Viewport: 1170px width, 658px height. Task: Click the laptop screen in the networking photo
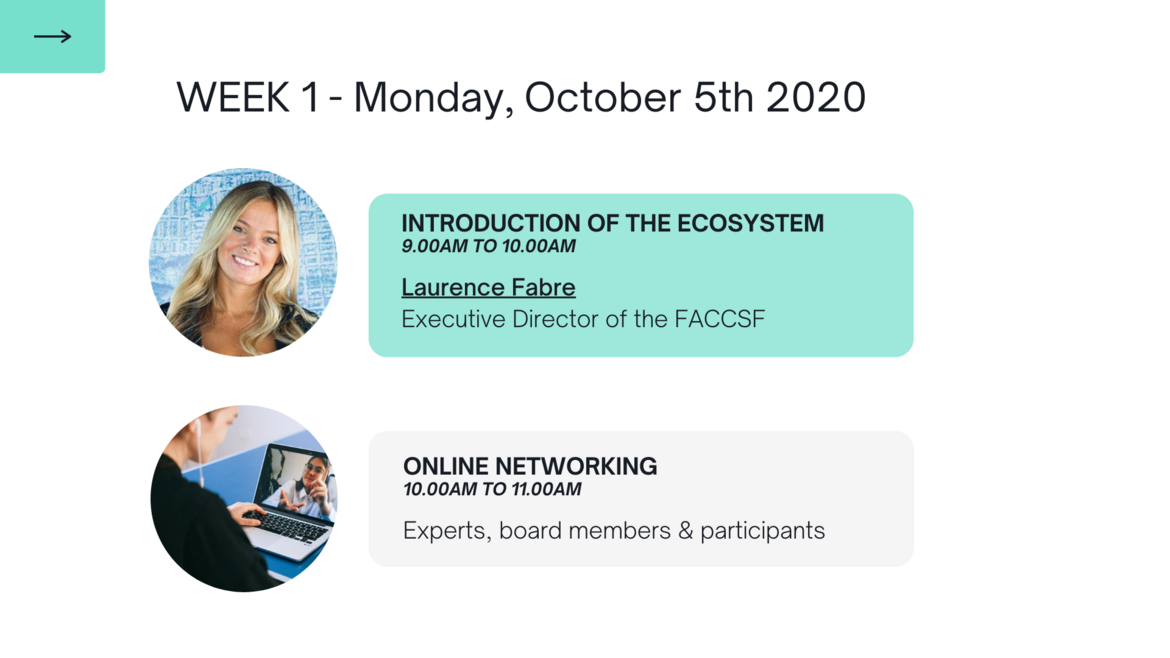(x=298, y=481)
